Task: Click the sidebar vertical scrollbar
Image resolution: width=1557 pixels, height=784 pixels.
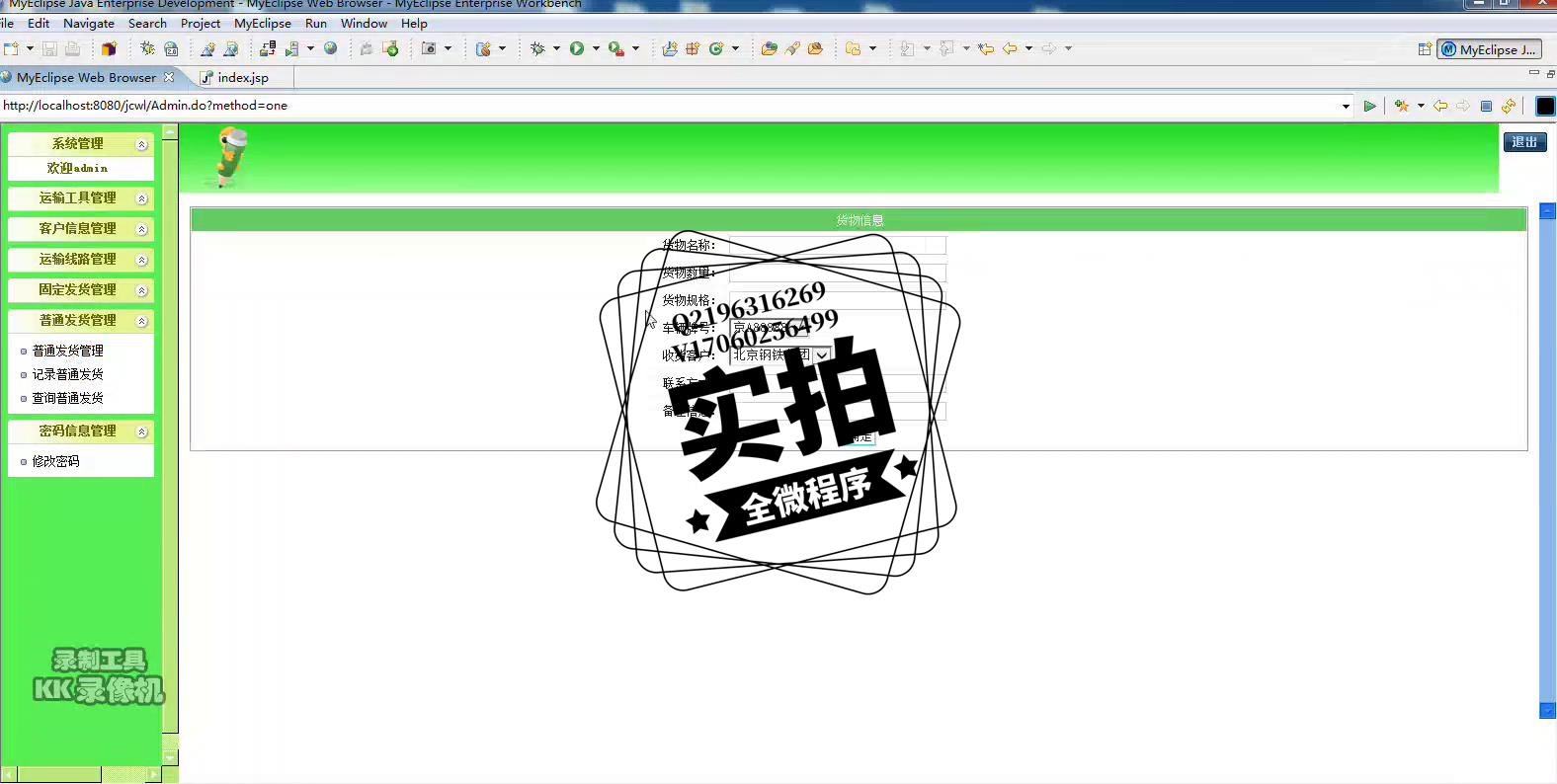Action: point(170,444)
